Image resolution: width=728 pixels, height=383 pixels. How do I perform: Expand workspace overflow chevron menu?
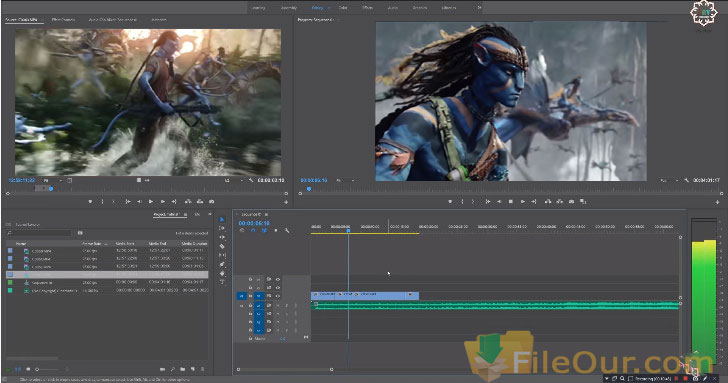[480, 7]
